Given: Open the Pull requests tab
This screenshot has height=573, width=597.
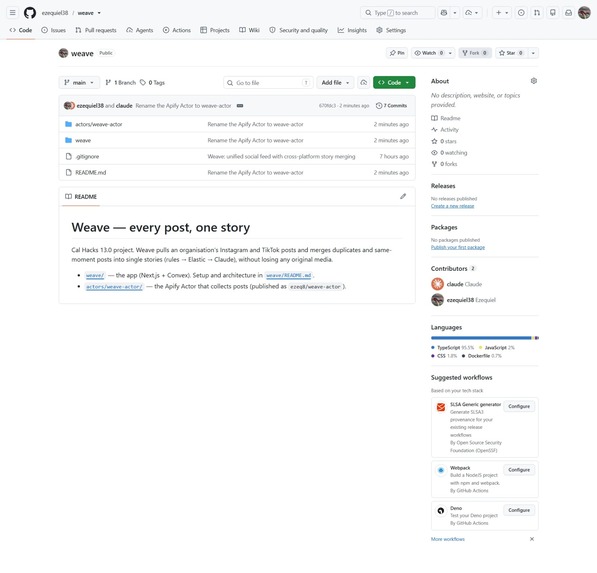Looking at the screenshot, I should click(x=96, y=30).
